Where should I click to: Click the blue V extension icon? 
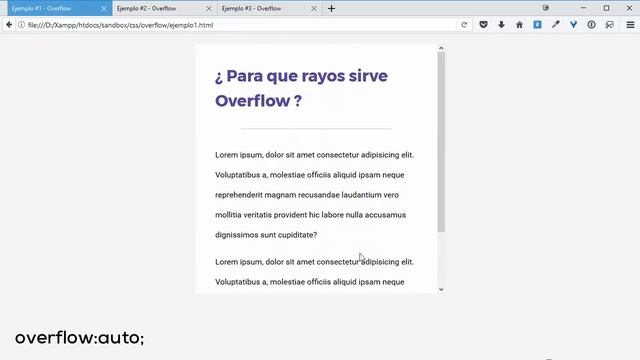point(573,25)
